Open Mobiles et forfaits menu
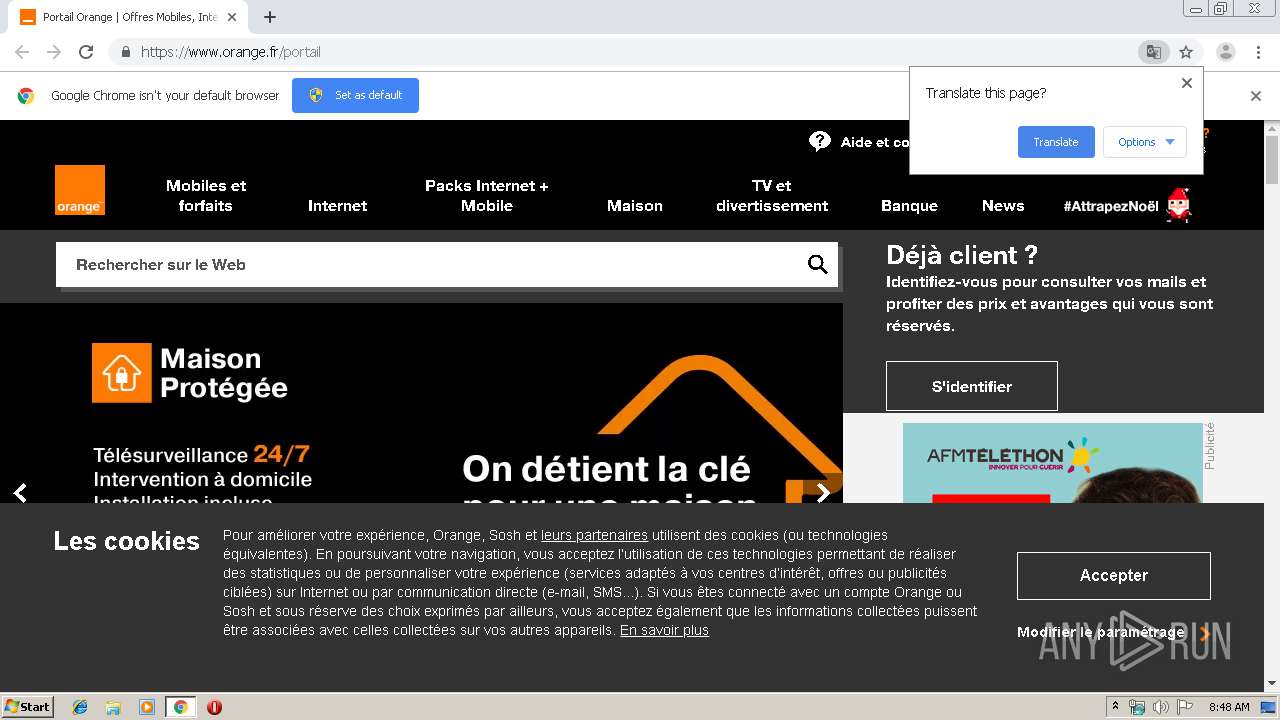1280x720 pixels. [x=206, y=196]
